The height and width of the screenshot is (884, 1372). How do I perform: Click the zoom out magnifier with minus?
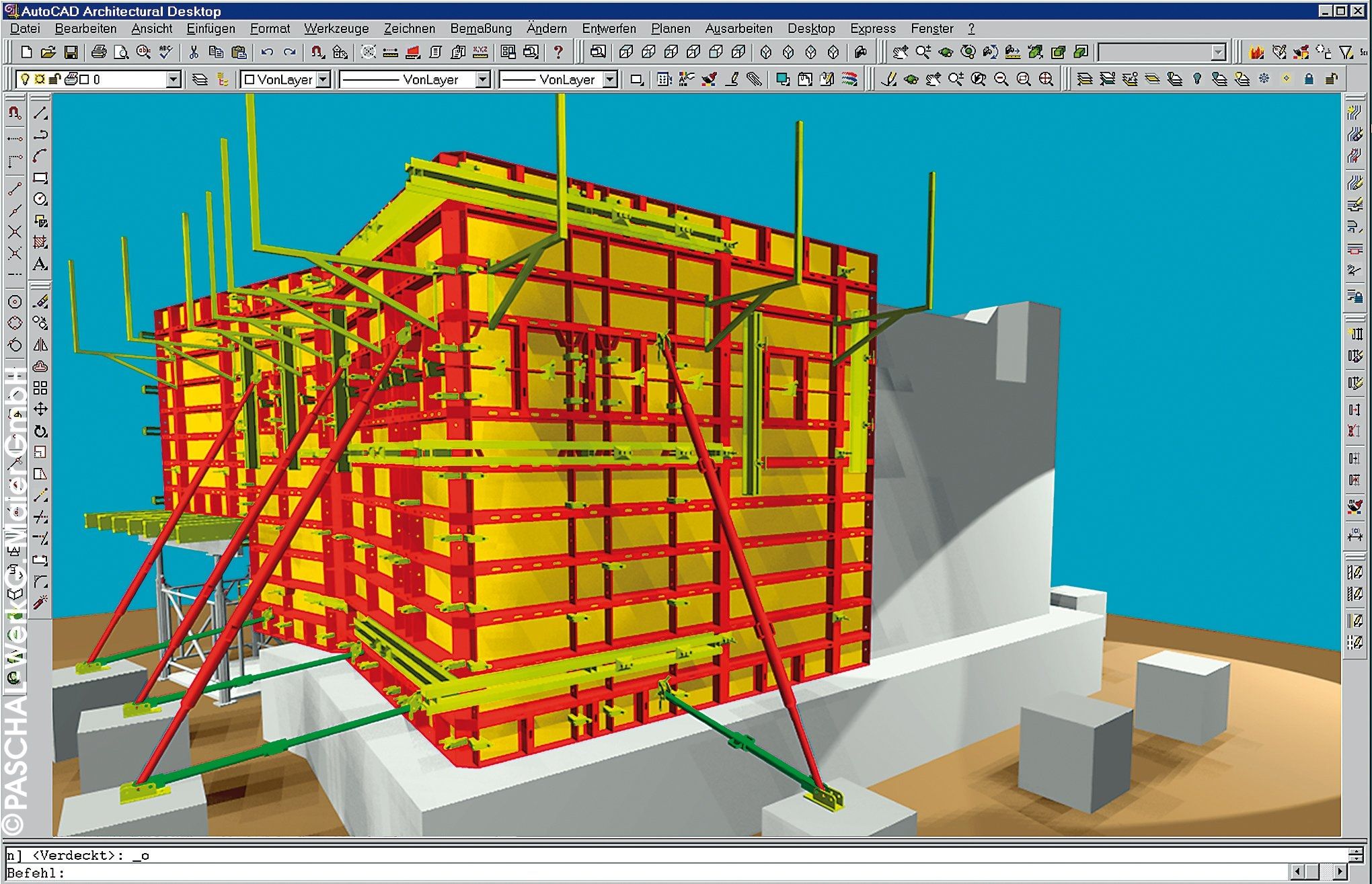1001,79
